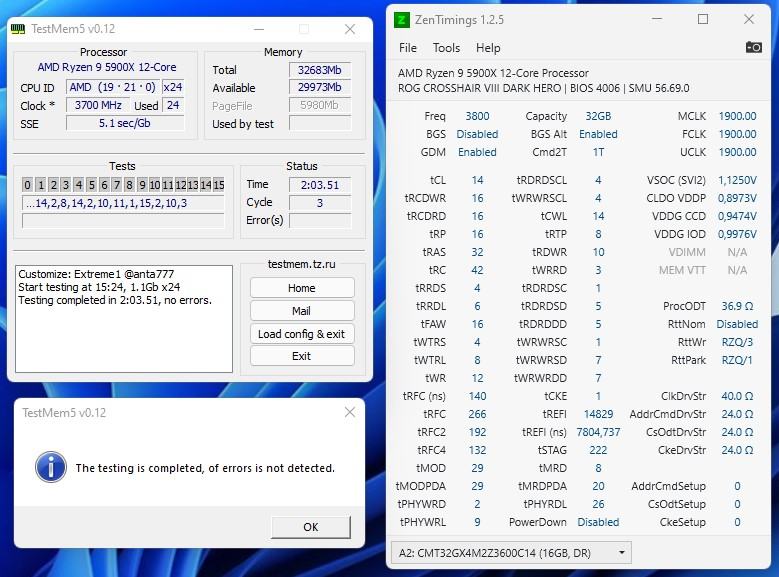Click the UCLK value 1900.00

pyautogui.click(x=737, y=152)
